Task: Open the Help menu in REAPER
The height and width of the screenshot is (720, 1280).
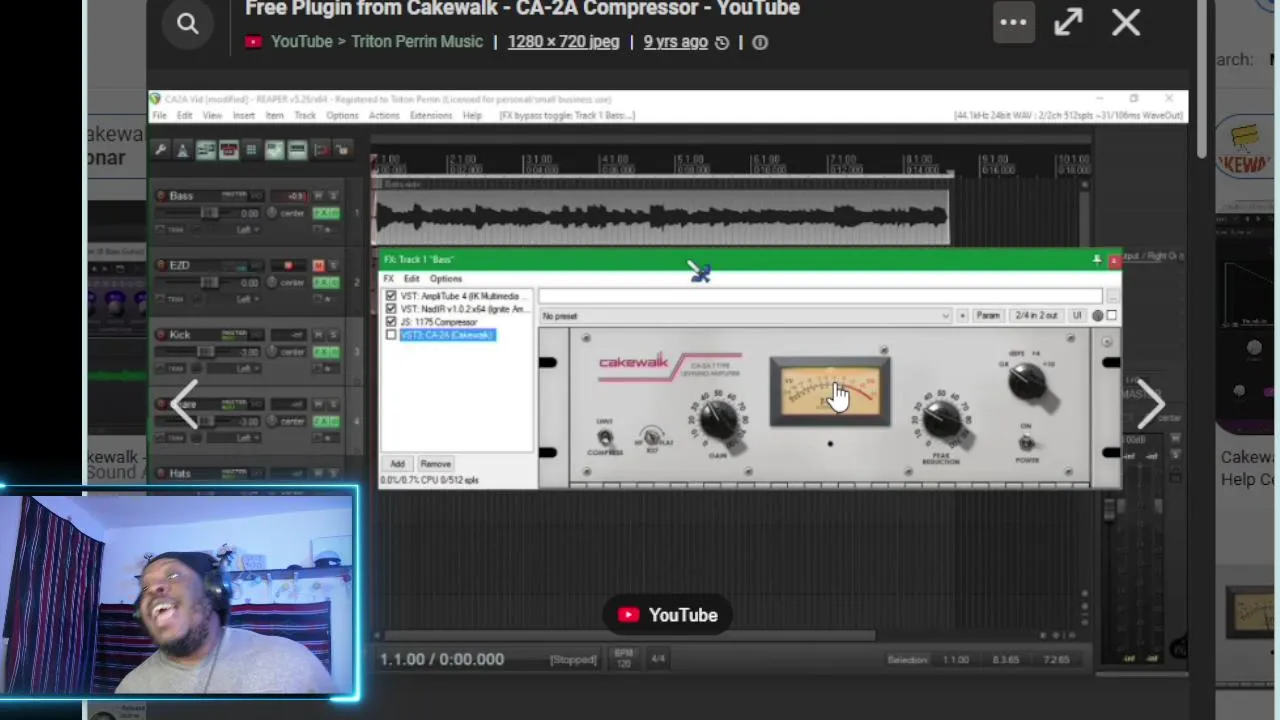Action: point(472,115)
